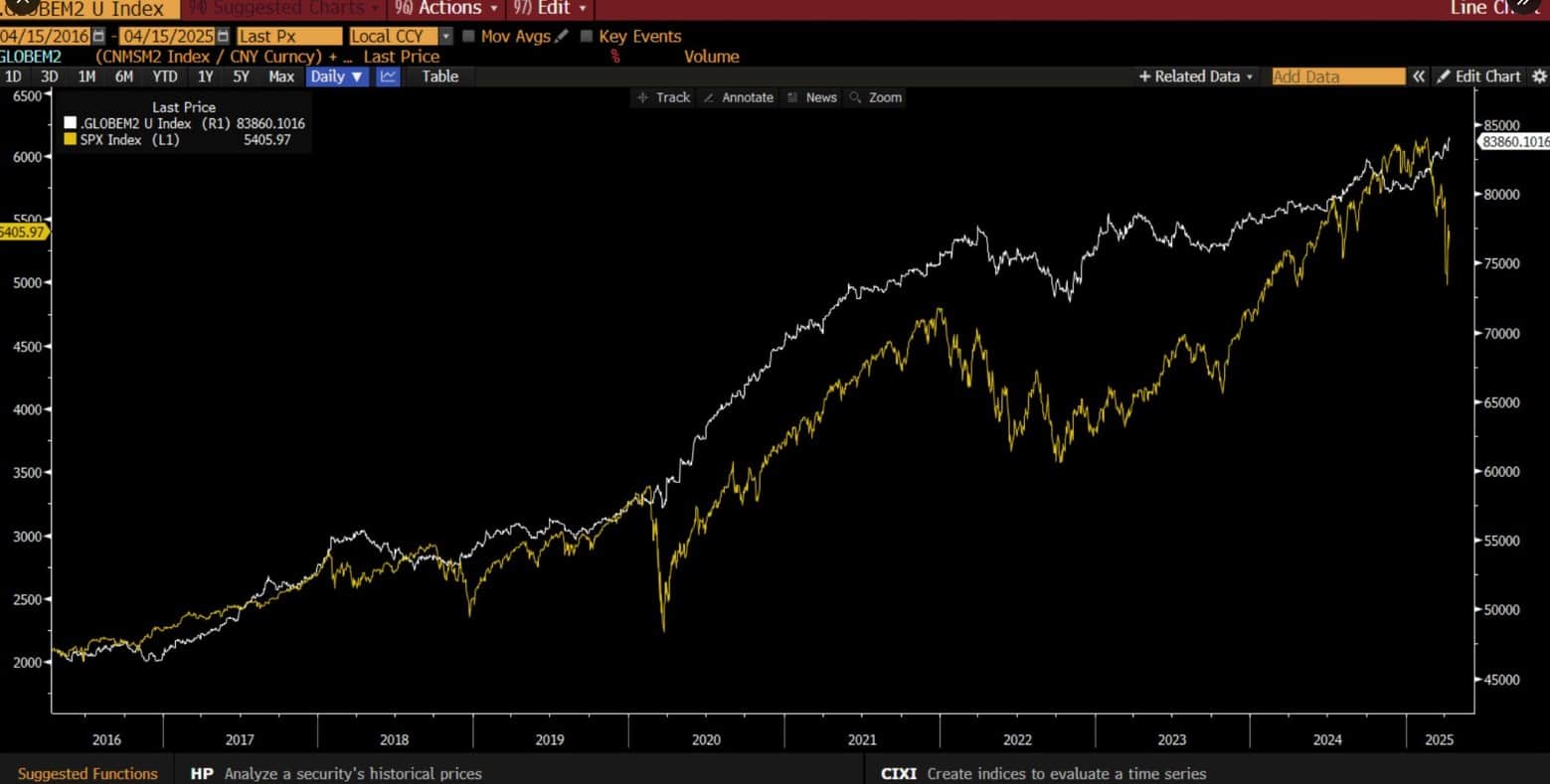
Task: Select the 5Y time range tab
Action: [x=241, y=77]
